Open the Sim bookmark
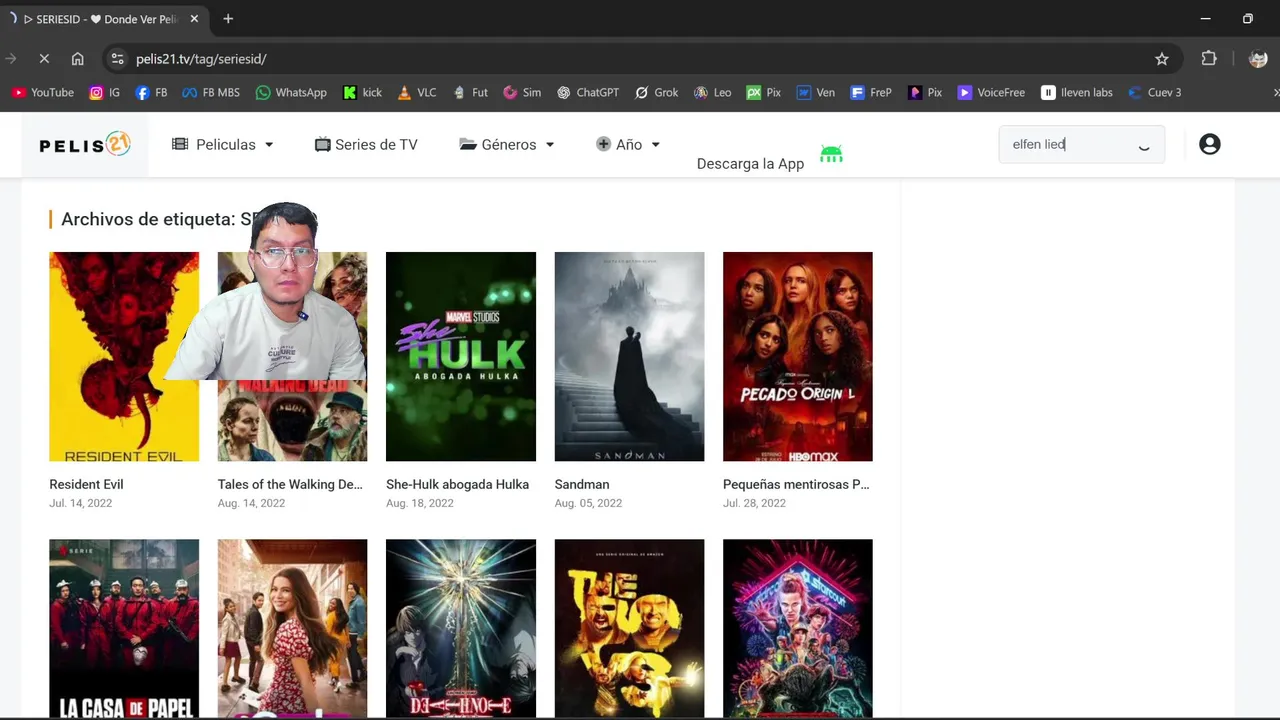 [522, 92]
